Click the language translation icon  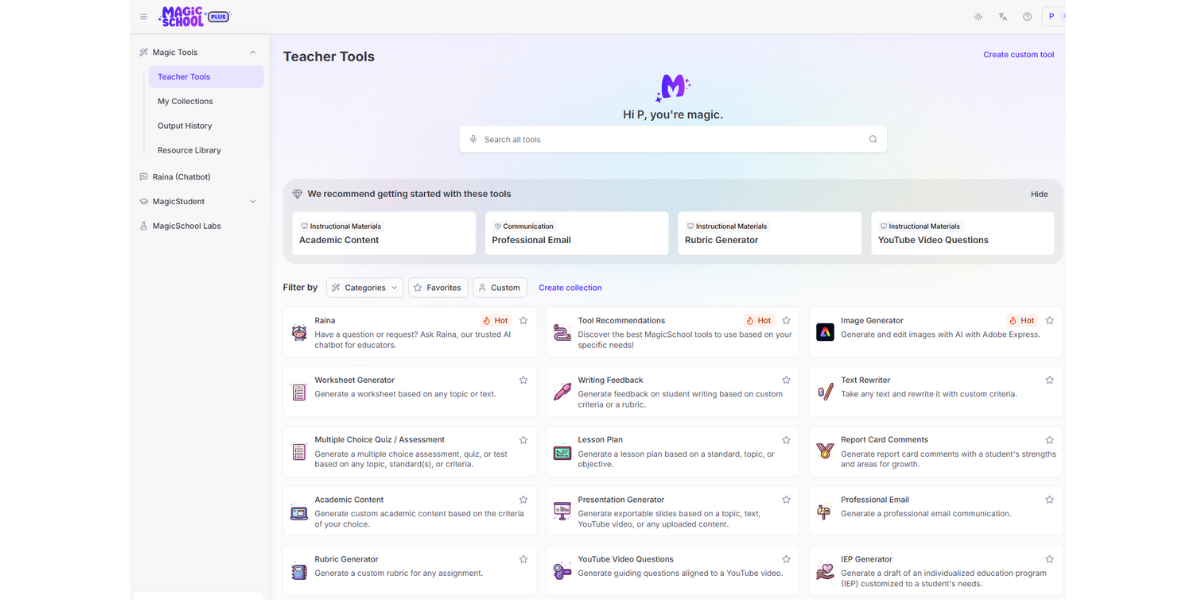tap(1003, 16)
